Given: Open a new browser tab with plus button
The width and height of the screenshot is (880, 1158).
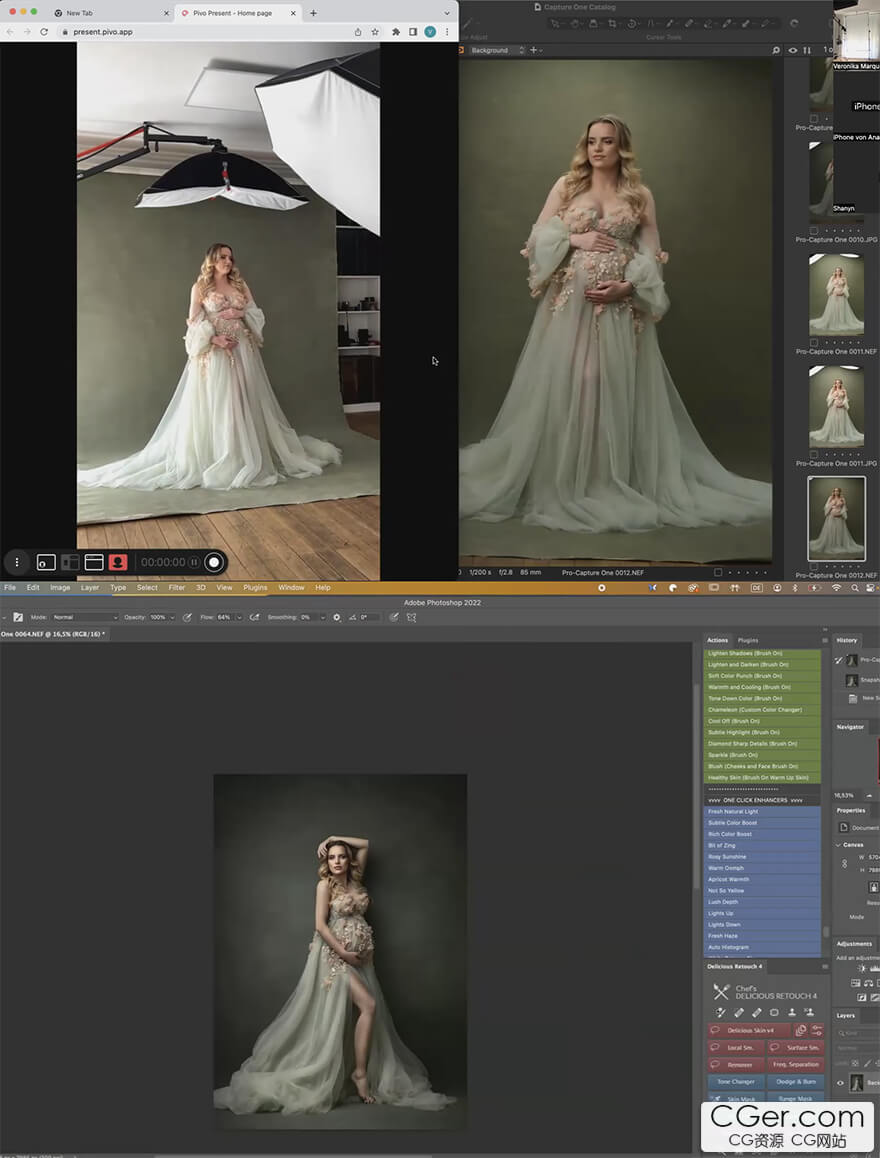Looking at the screenshot, I should [314, 13].
